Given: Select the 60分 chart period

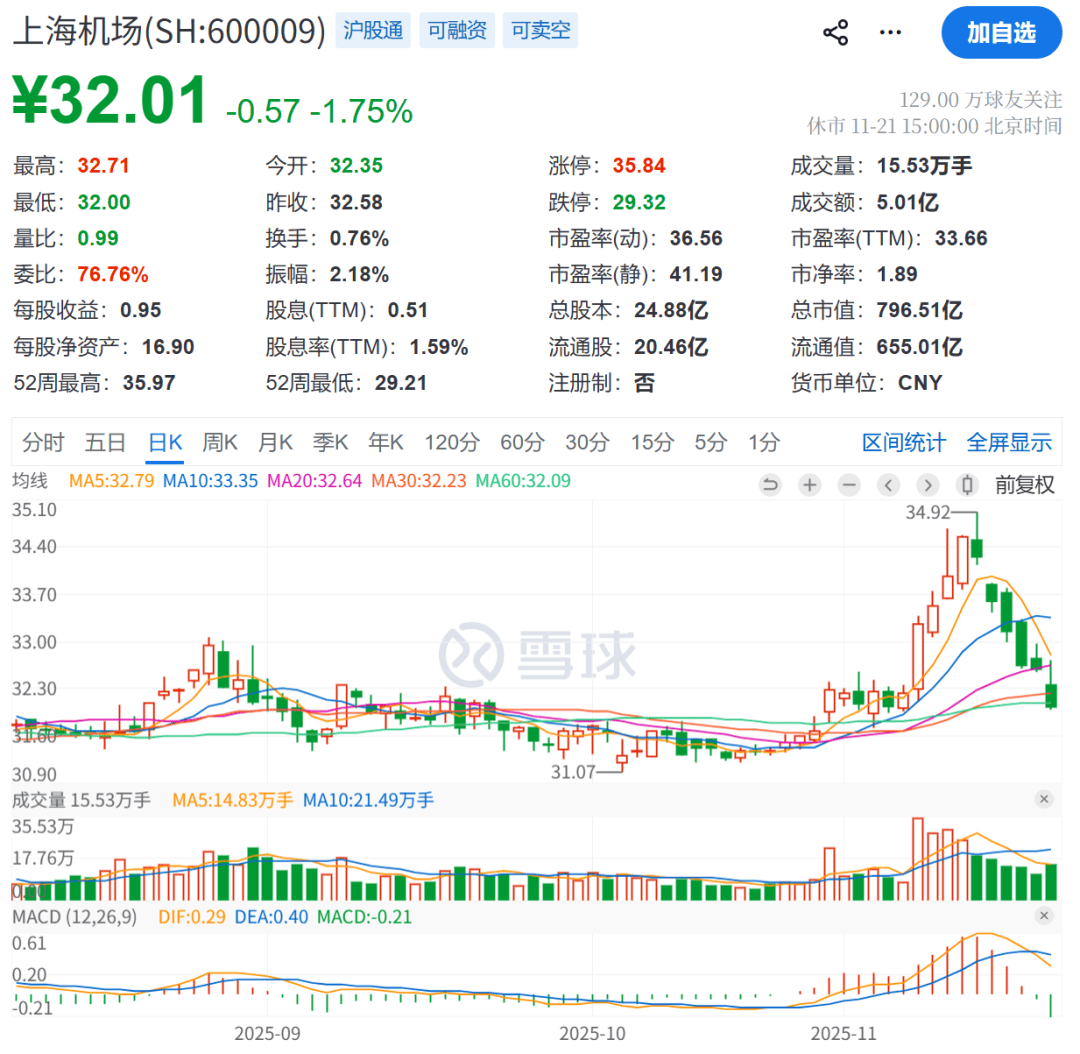Looking at the screenshot, I should (521, 442).
